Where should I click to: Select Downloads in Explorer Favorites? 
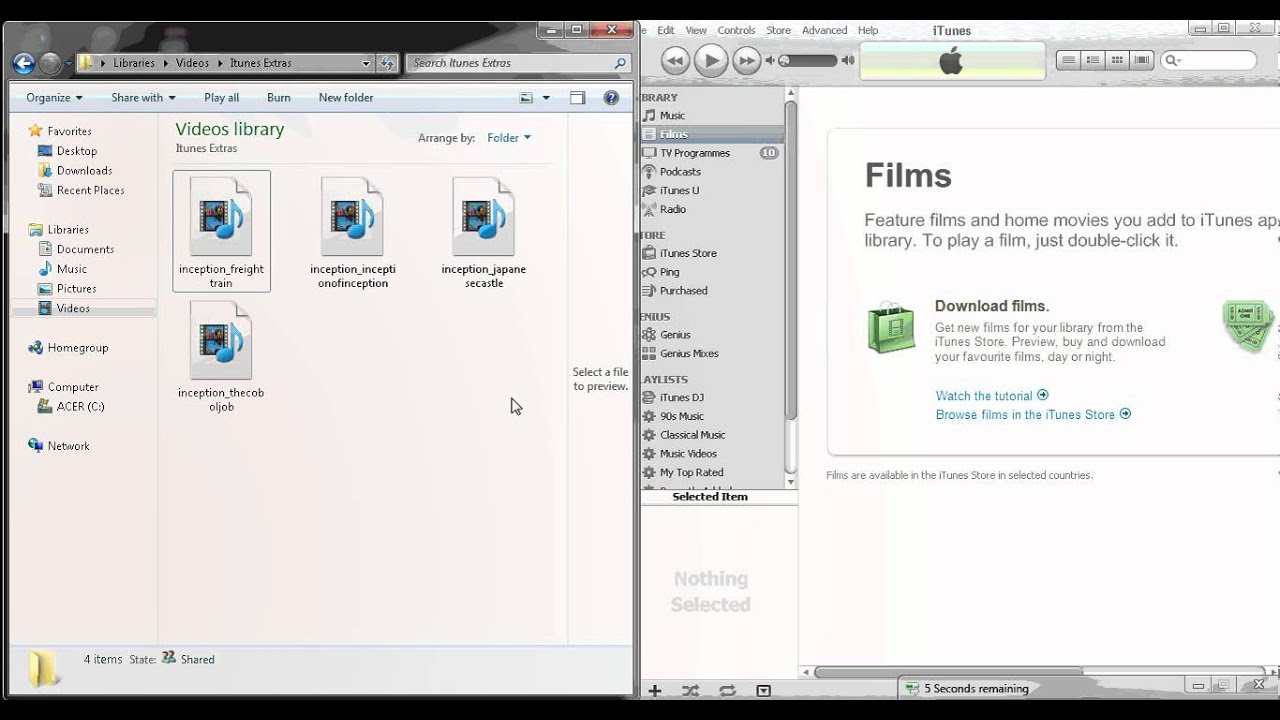coord(84,171)
